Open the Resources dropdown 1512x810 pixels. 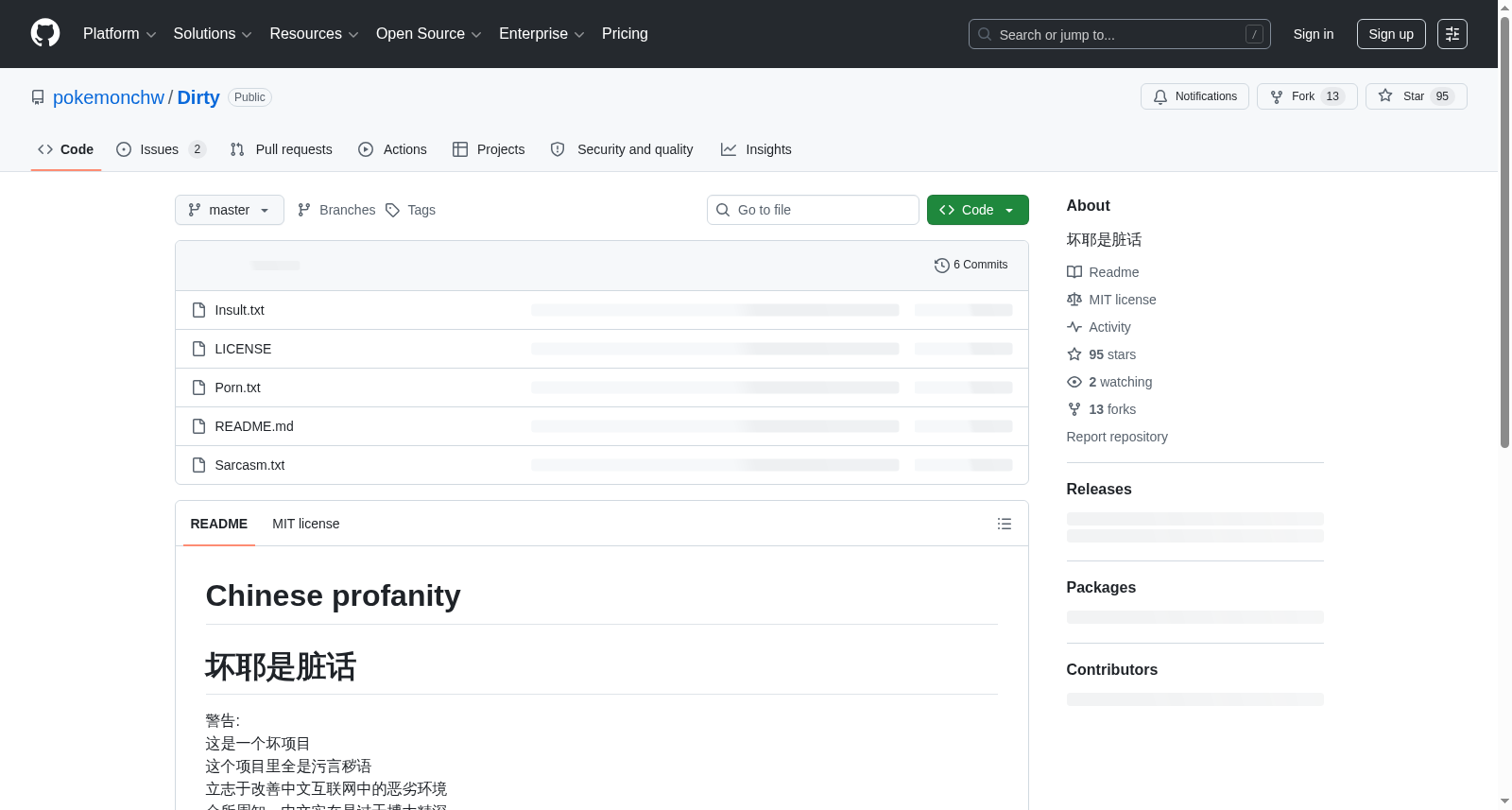314,34
